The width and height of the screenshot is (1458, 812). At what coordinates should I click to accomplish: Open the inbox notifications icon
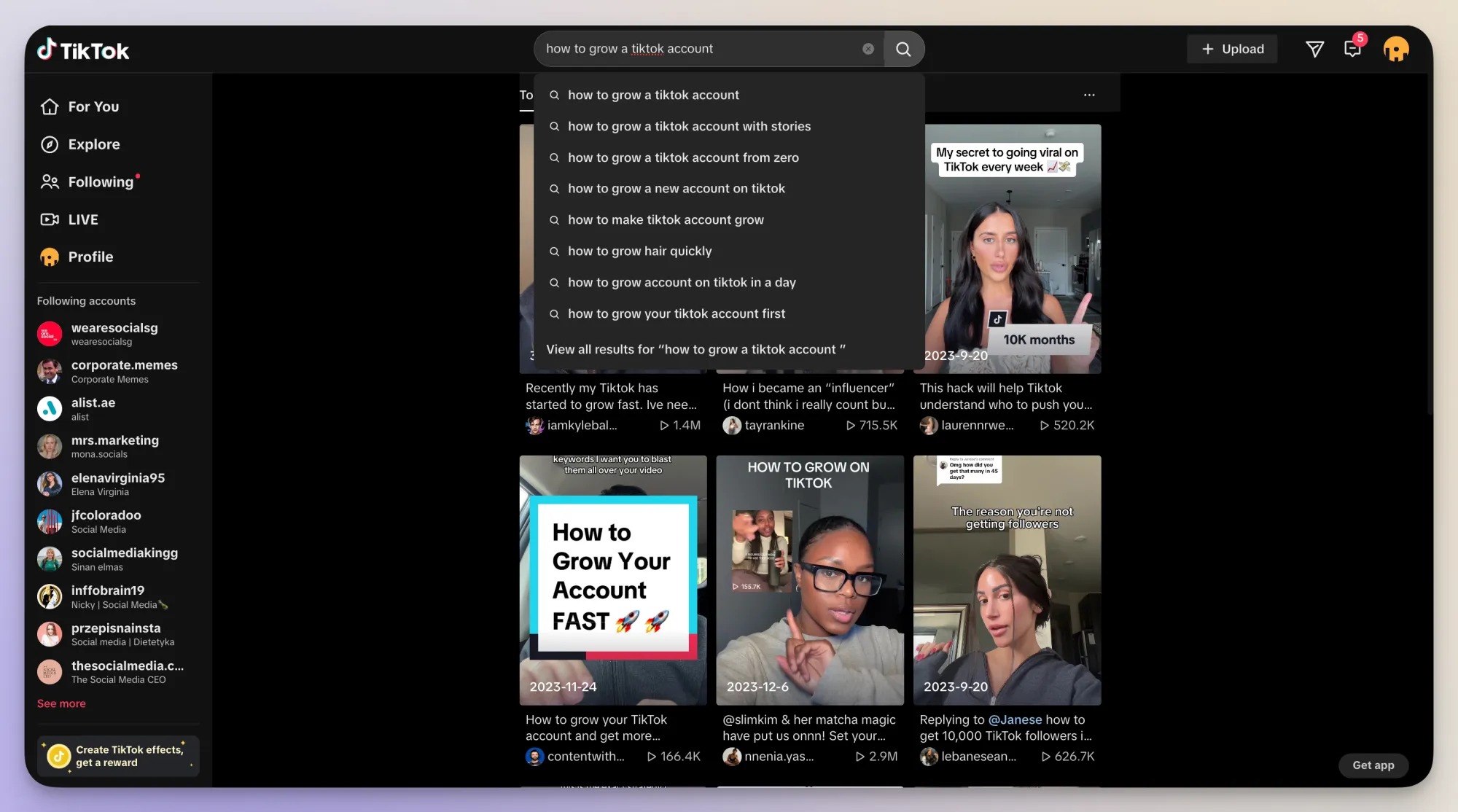click(1352, 49)
